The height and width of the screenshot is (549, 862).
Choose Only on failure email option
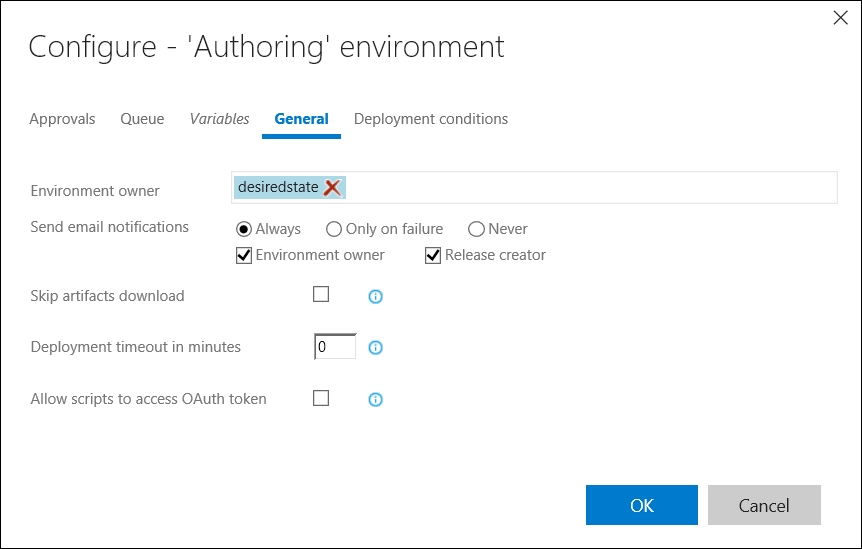coord(334,229)
